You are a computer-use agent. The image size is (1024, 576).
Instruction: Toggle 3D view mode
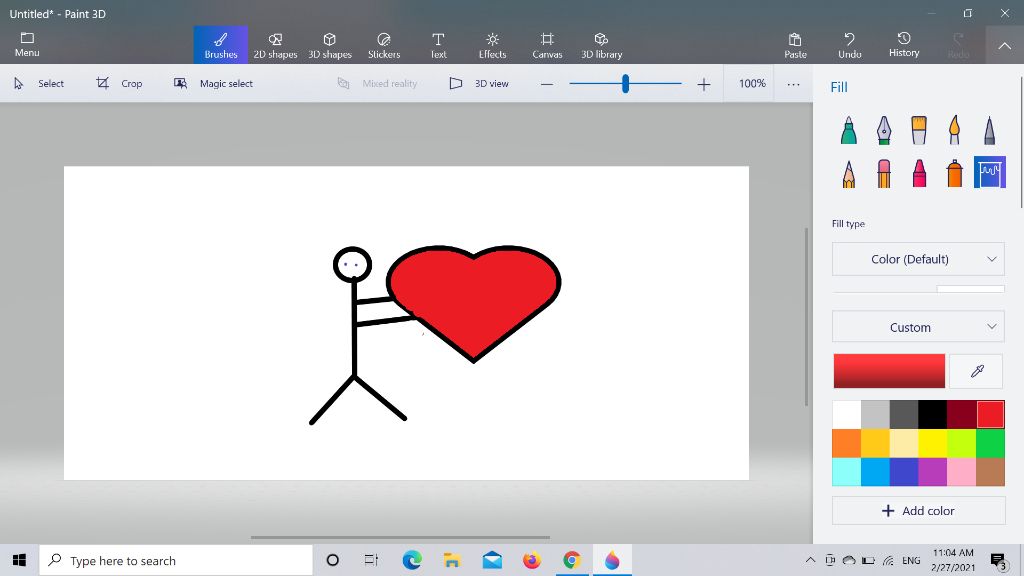point(479,84)
